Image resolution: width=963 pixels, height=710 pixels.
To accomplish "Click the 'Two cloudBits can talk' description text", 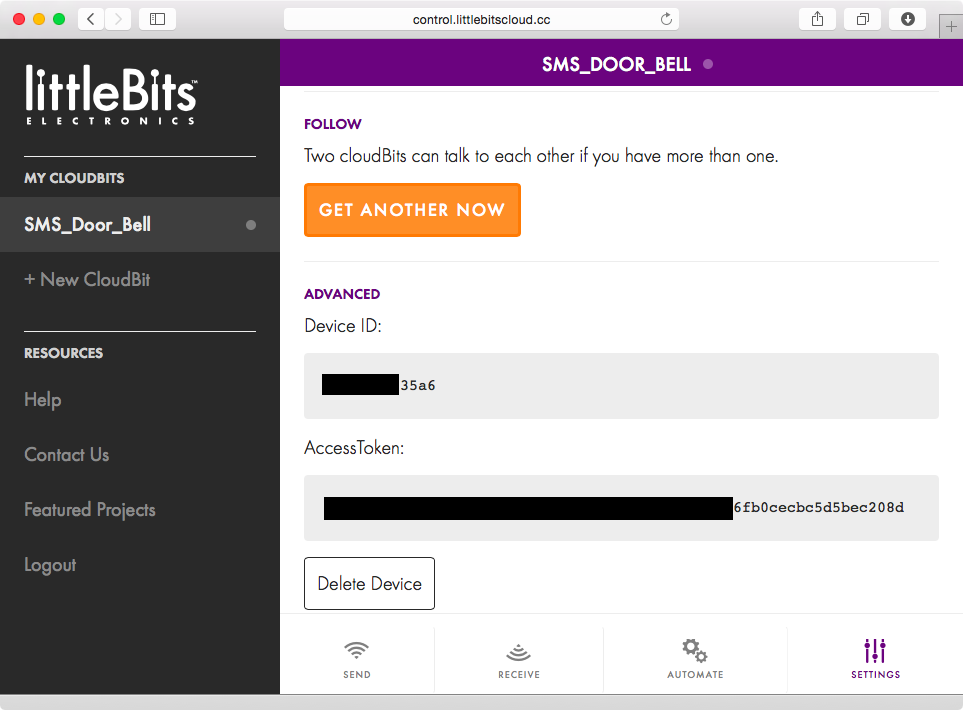I will coord(541,156).
